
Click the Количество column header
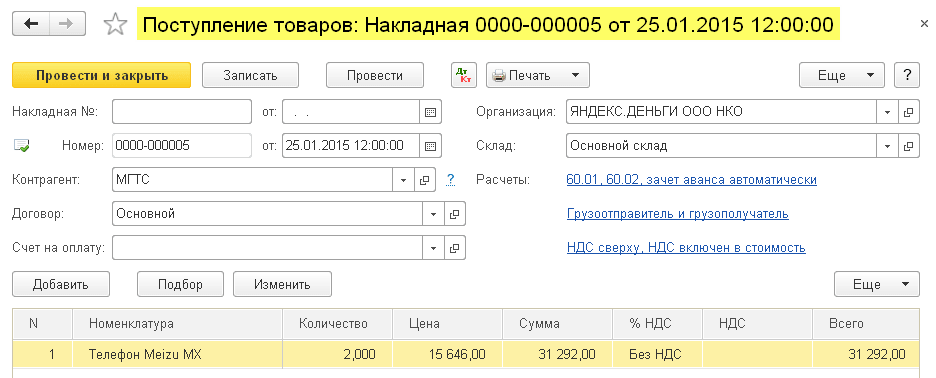click(x=337, y=324)
